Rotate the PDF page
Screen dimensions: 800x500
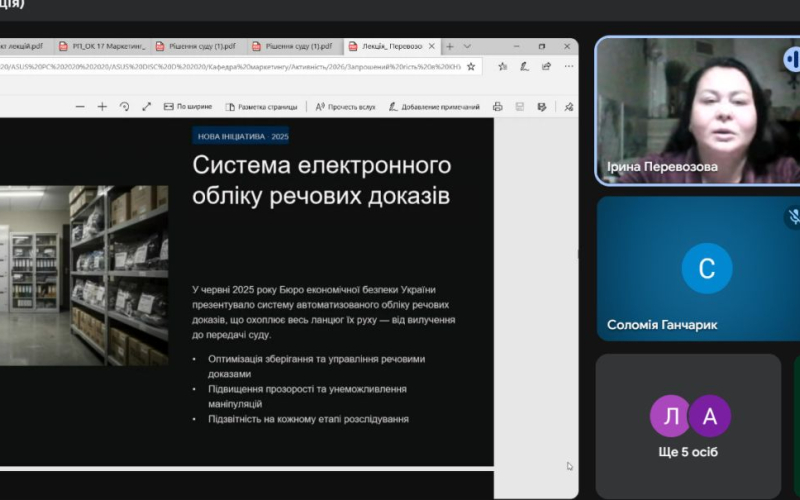coord(124,107)
